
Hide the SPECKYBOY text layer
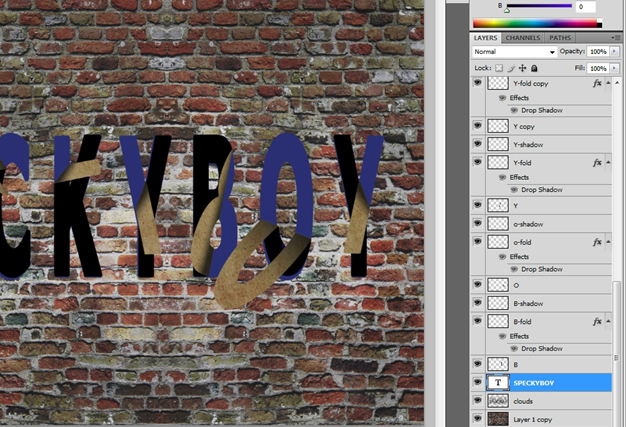(477, 382)
